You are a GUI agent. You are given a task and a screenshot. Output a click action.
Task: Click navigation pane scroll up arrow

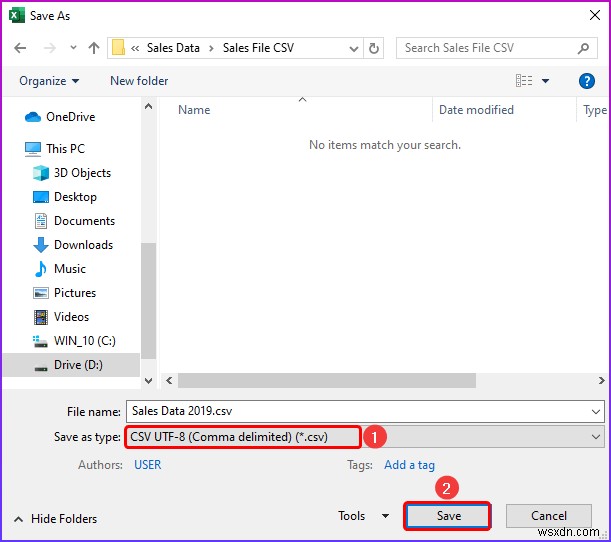pos(148,106)
